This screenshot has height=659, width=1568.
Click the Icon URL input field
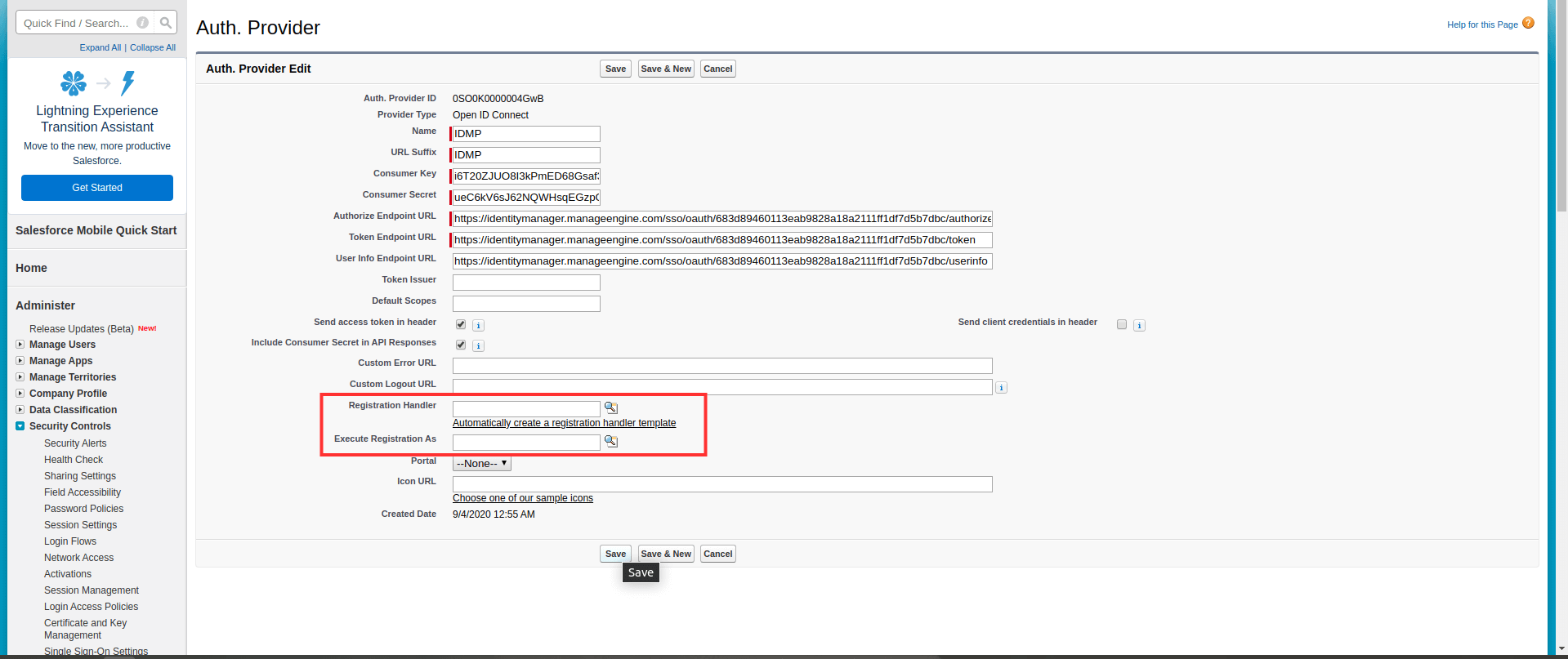[722, 484]
